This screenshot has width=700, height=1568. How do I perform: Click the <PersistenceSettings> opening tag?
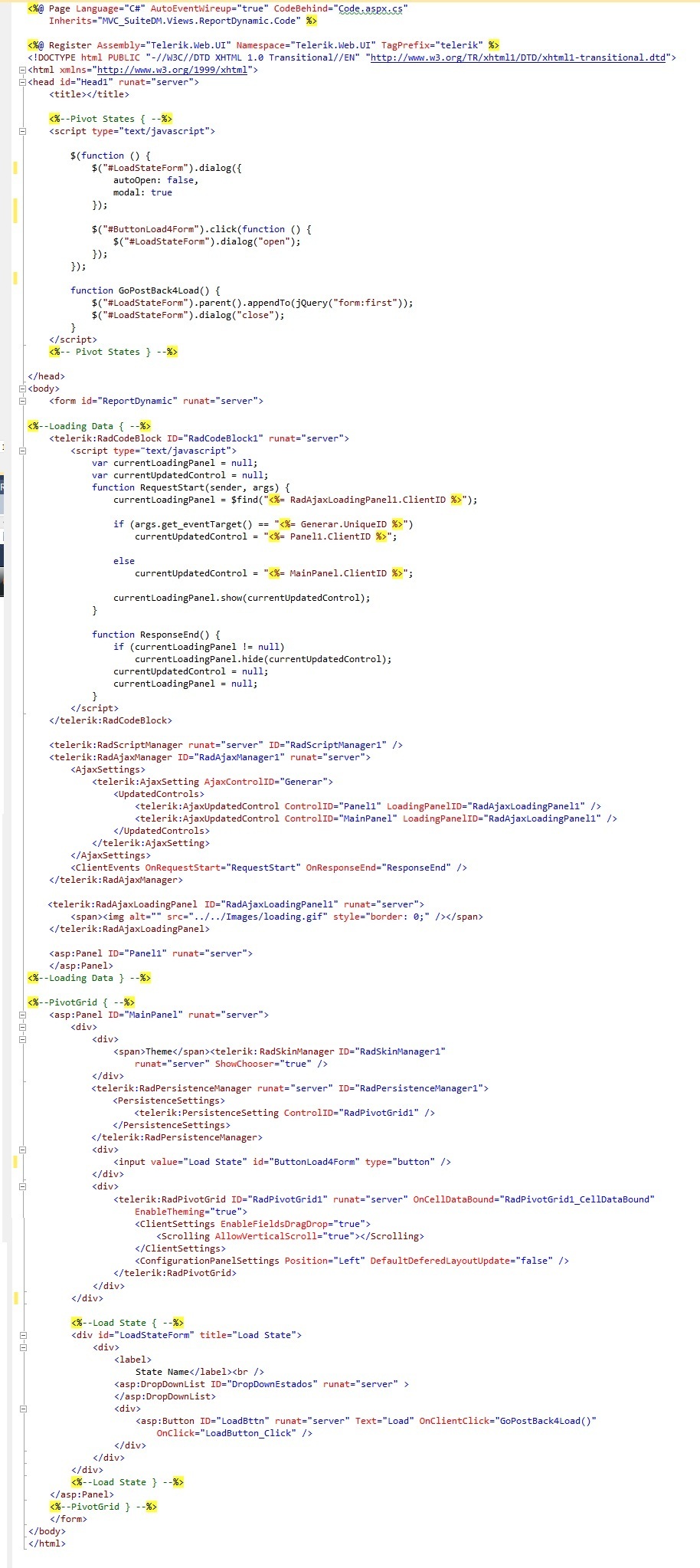pyautogui.click(x=169, y=1101)
